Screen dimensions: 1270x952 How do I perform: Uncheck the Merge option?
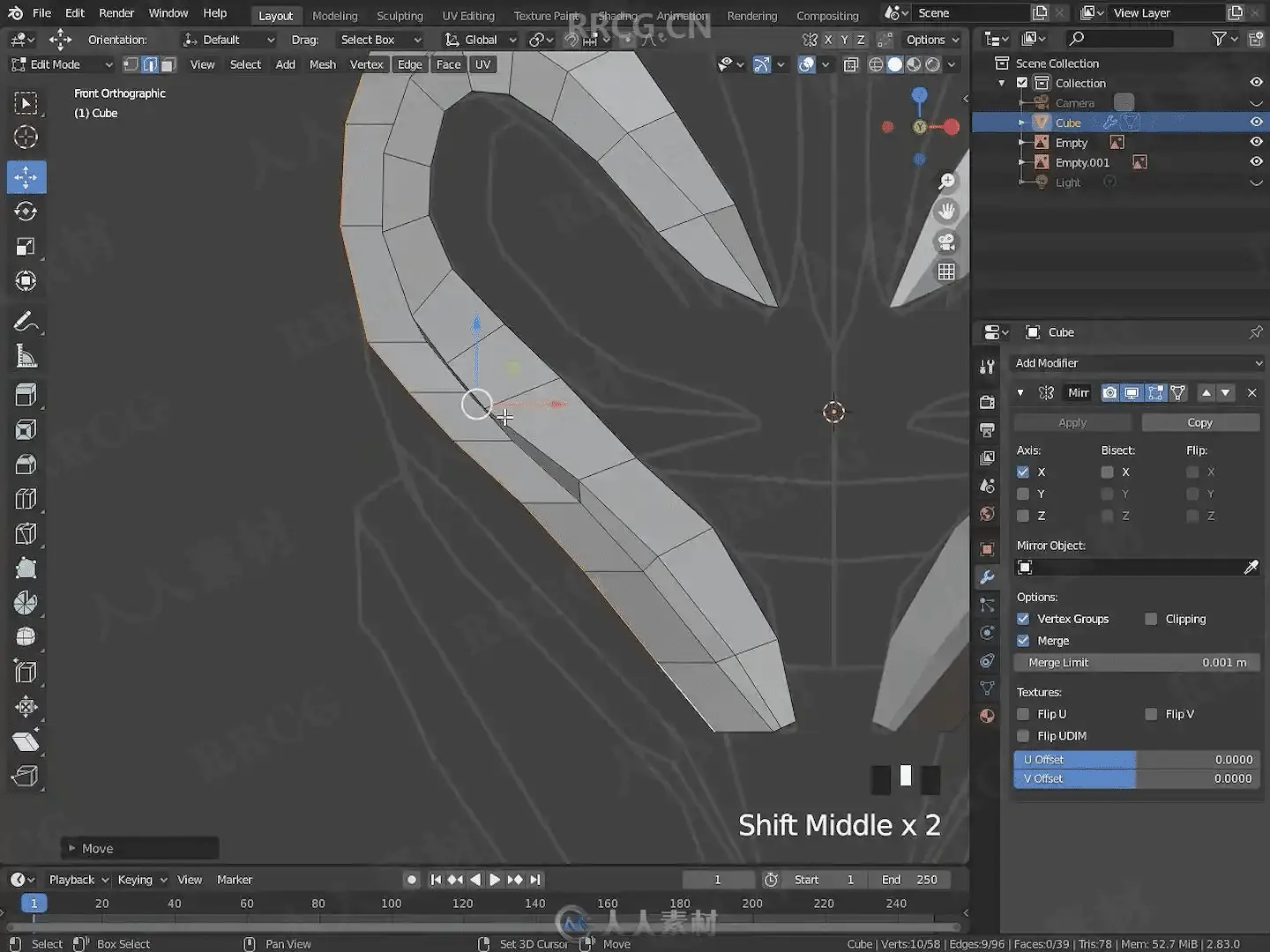1023,641
